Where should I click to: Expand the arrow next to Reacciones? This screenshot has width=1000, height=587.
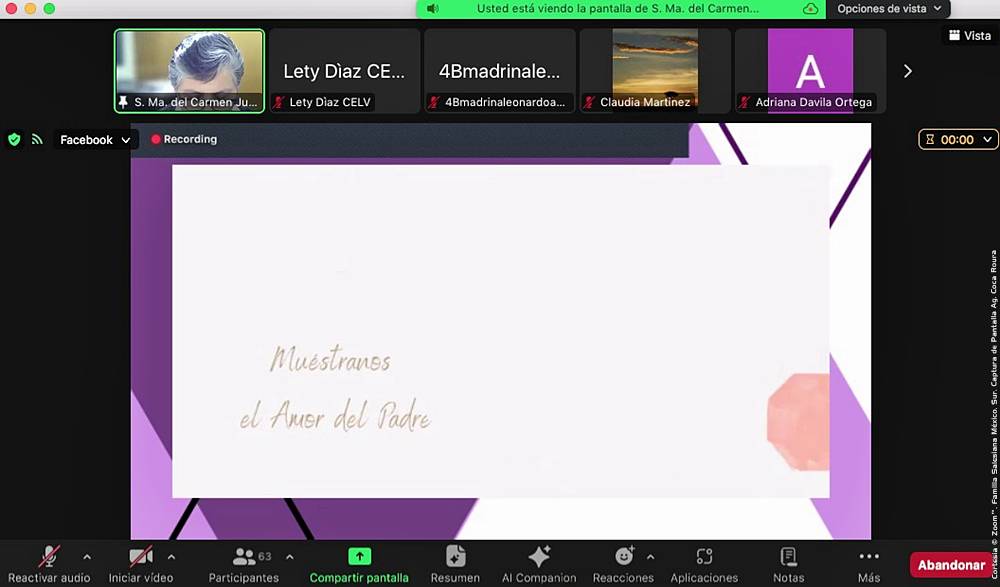[x=650, y=557]
